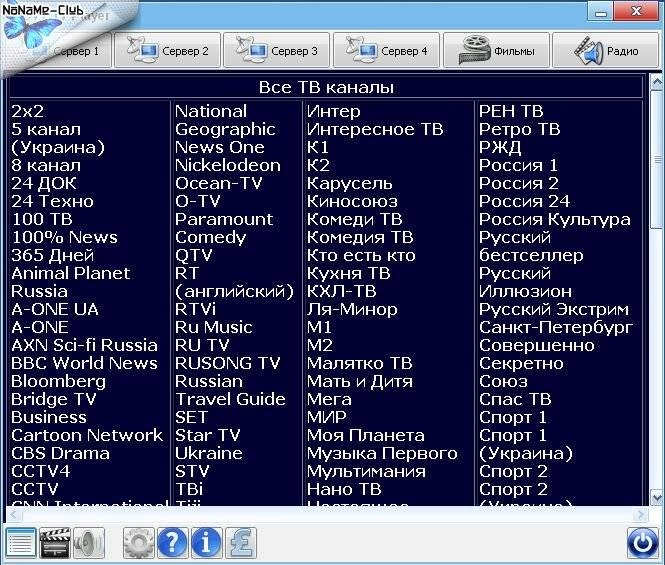Select Музыка Первого channel
Screen dimensions: 665x565
click(x=383, y=453)
